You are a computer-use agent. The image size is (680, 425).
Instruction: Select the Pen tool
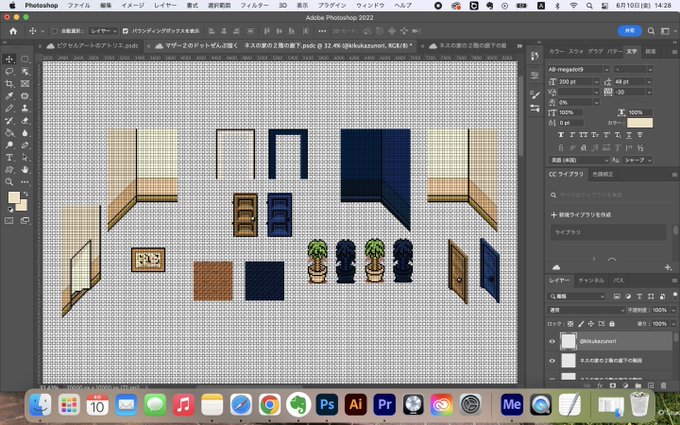[x=25, y=145]
